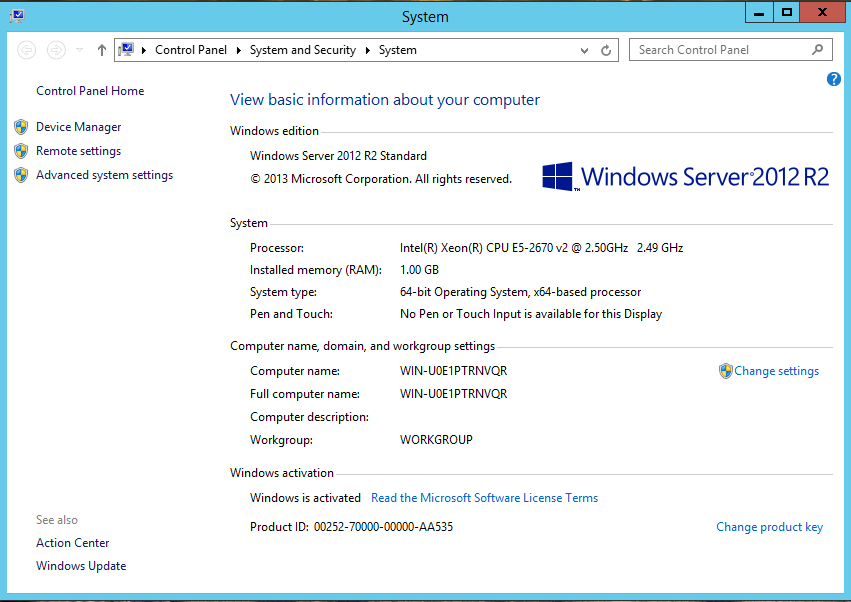Click the computer icon in the address bar
This screenshot has height=602, width=851.
click(x=127, y=50)
